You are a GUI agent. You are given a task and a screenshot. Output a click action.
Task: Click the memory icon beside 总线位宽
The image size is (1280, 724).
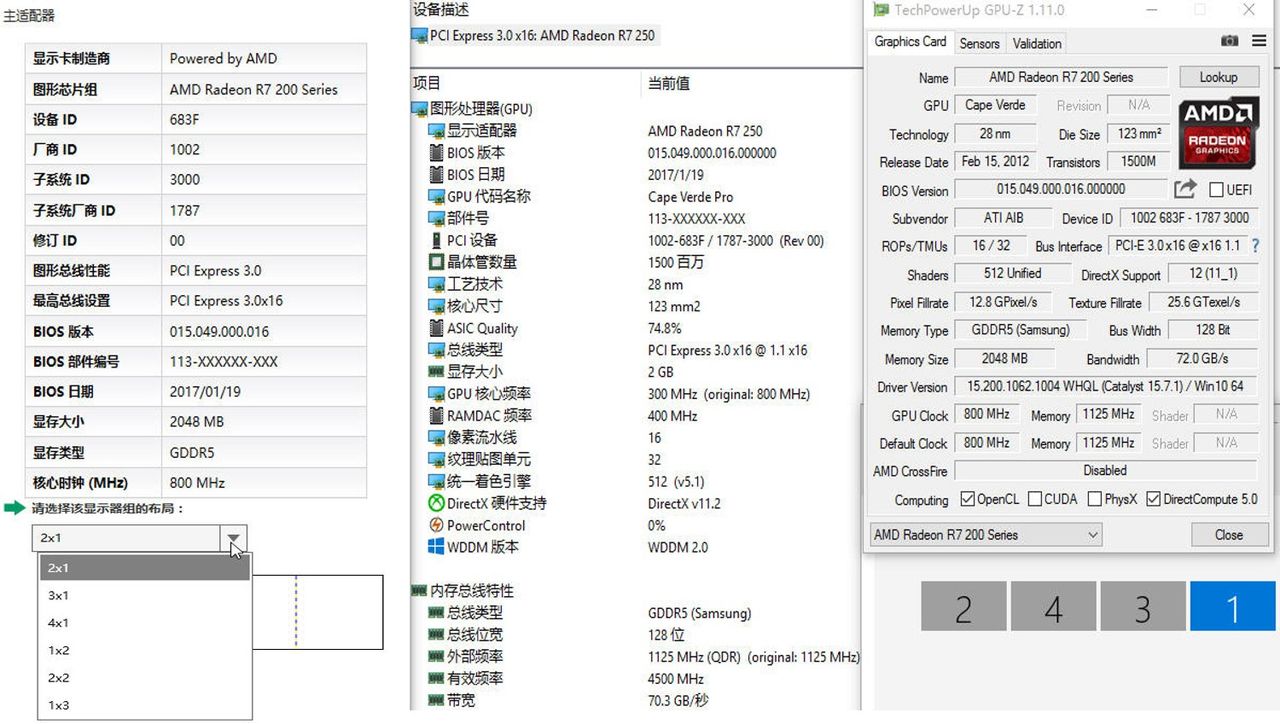point(436,635)
